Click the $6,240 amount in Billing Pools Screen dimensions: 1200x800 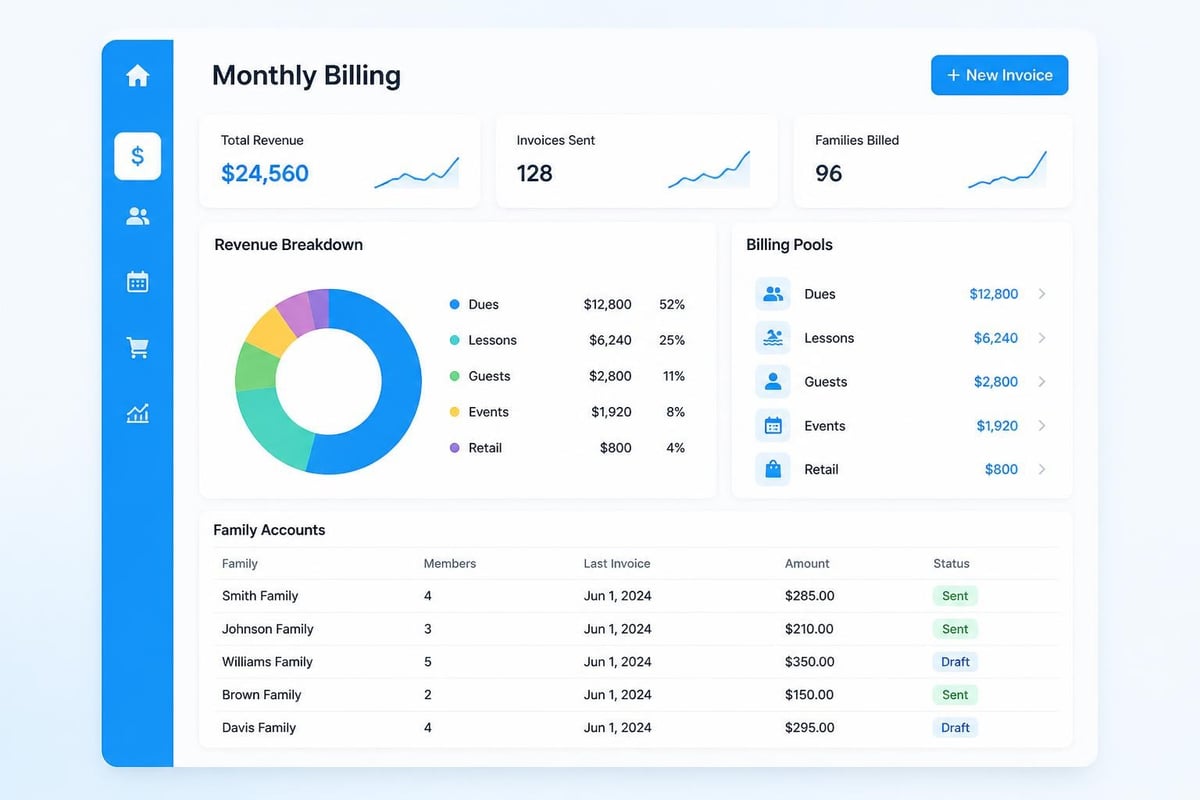tap(996, 338)
